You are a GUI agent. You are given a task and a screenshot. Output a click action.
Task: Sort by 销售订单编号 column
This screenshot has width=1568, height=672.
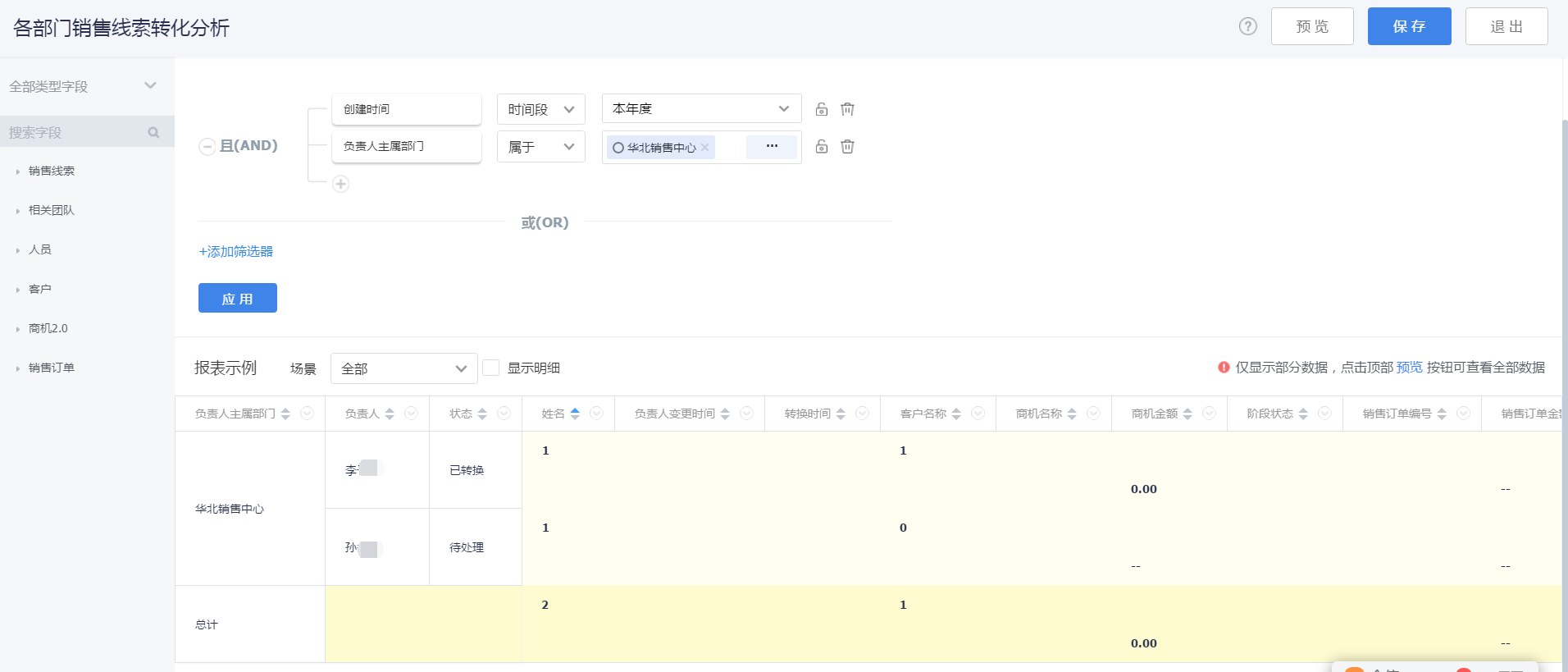pos(1442,414)
